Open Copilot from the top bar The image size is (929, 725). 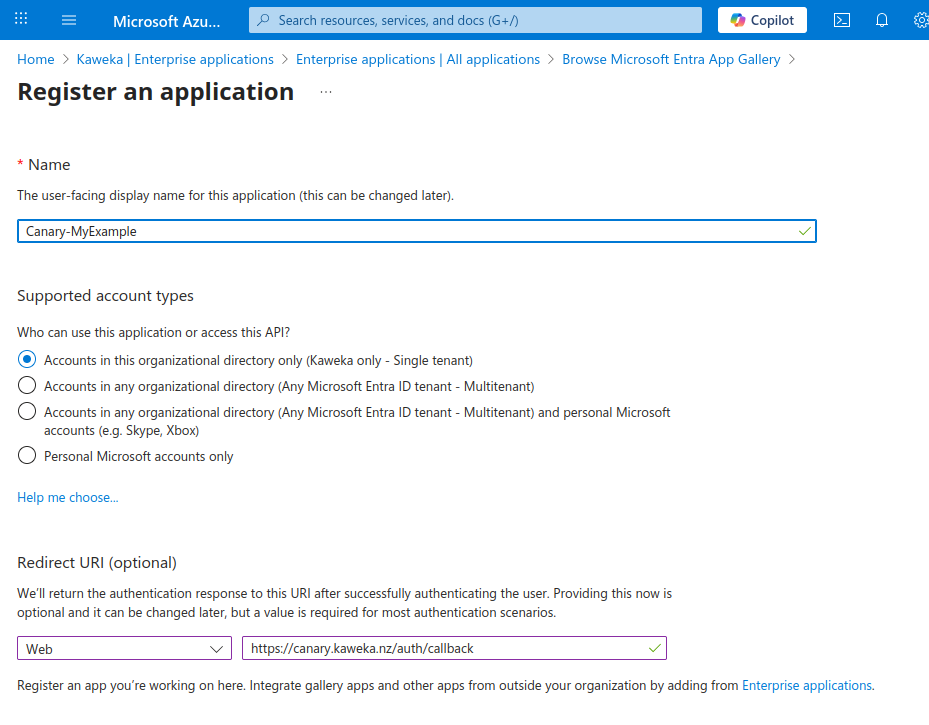pos(761,19)
